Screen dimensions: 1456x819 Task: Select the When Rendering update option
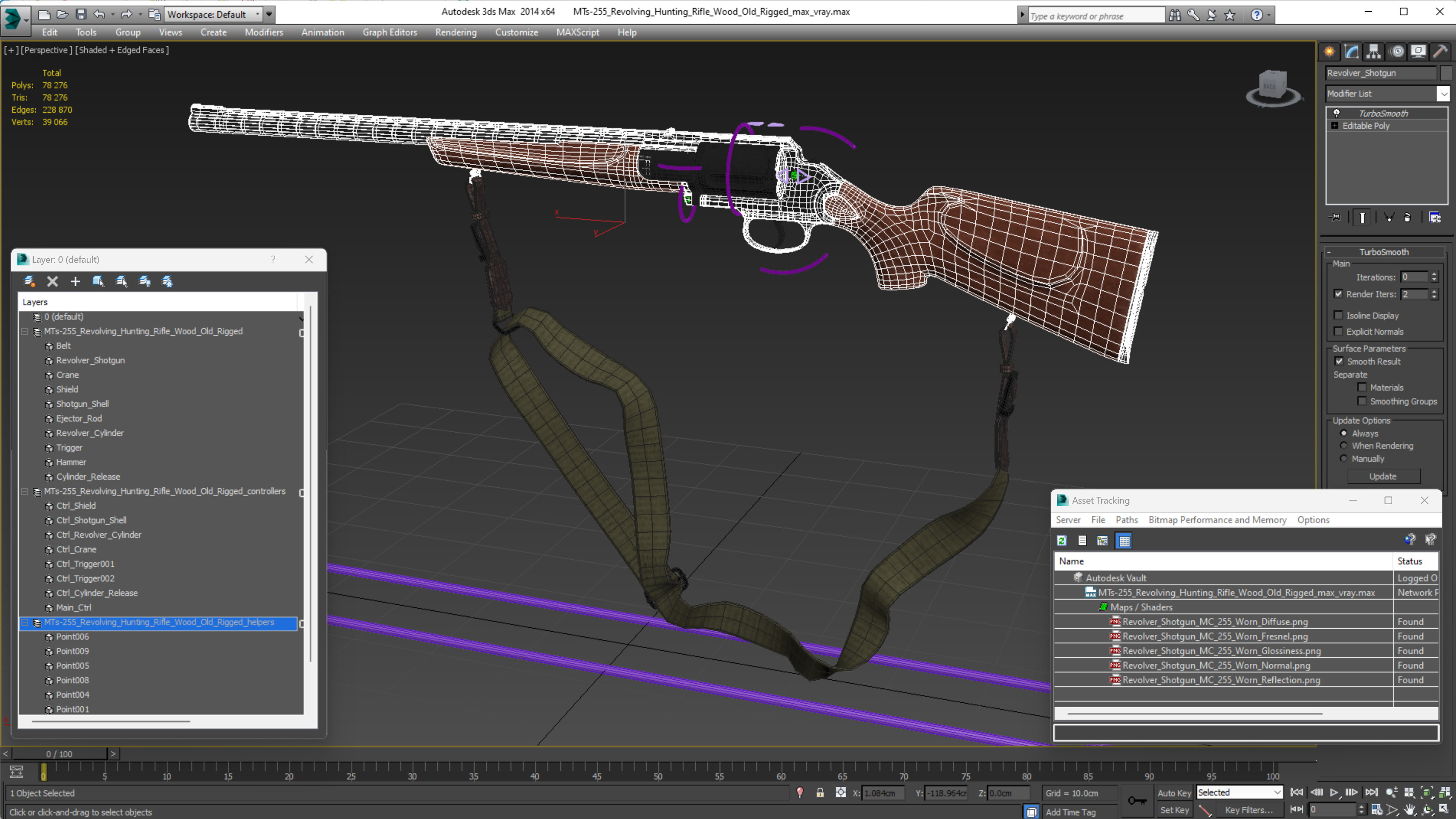click(x=1344, y=445)
